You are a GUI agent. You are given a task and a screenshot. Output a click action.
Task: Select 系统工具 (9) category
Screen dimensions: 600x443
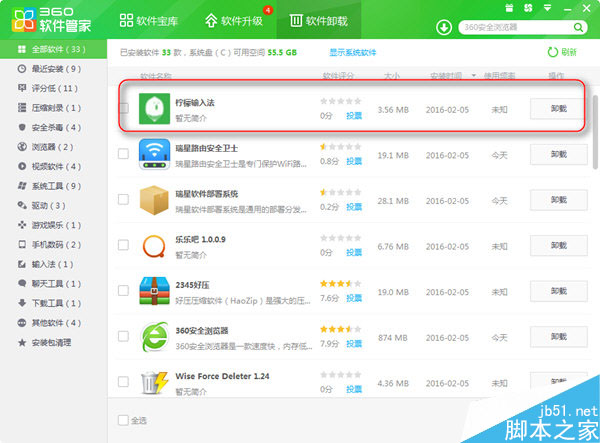point(54,186)
